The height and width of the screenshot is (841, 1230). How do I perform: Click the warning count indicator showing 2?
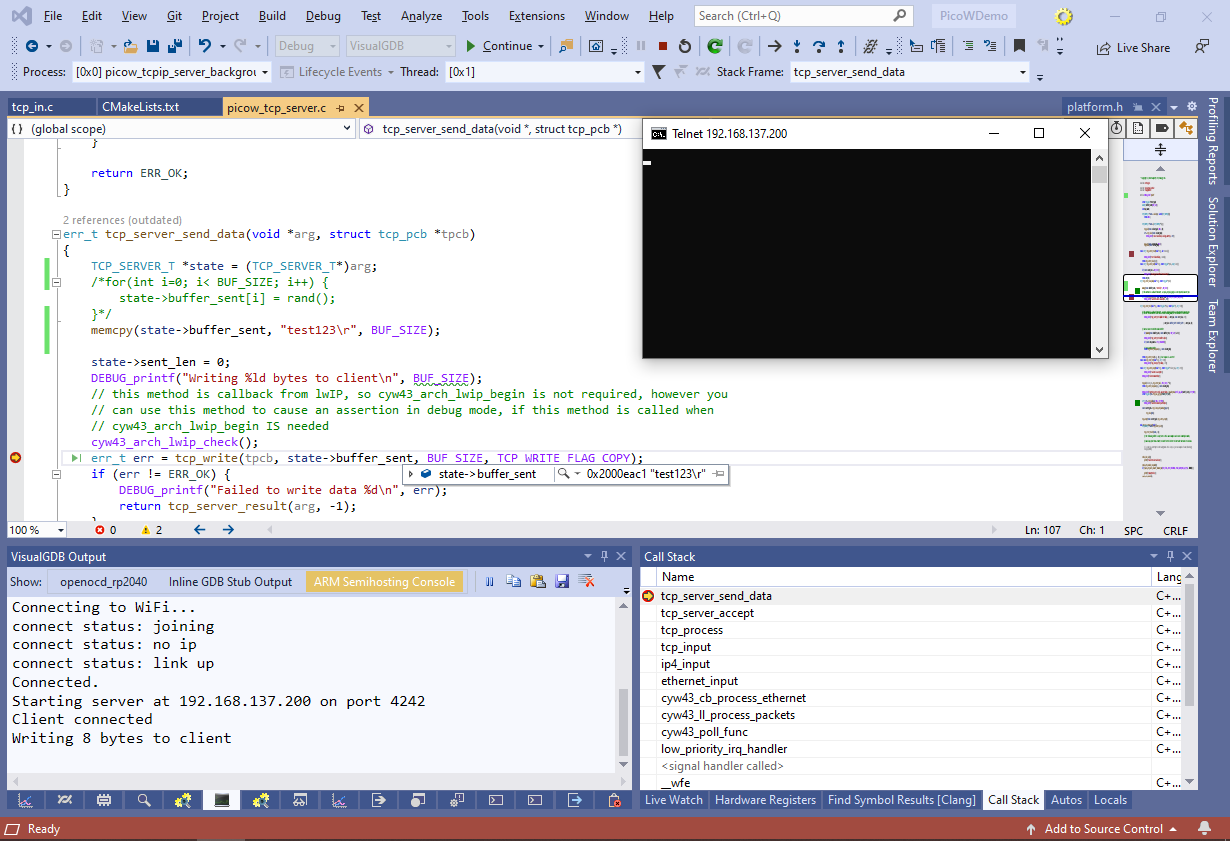152,530
